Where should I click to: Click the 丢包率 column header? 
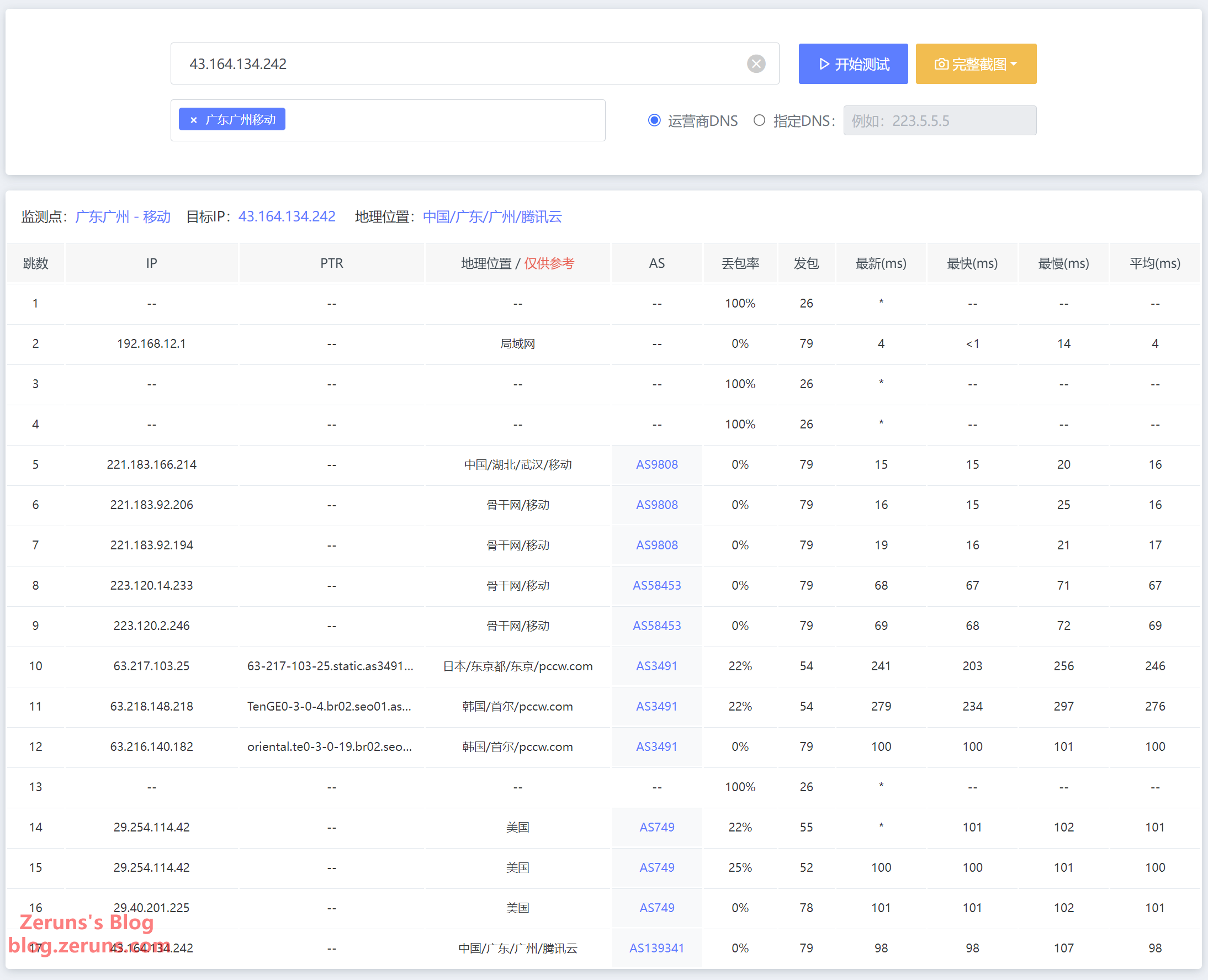pos(739,263)
